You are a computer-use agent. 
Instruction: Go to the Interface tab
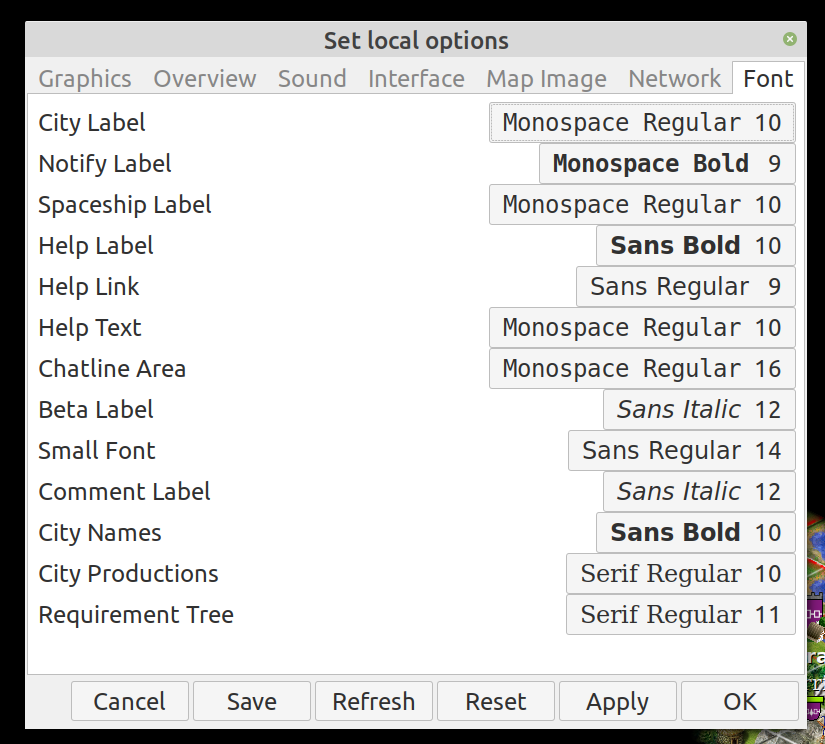tap(416, 79)
